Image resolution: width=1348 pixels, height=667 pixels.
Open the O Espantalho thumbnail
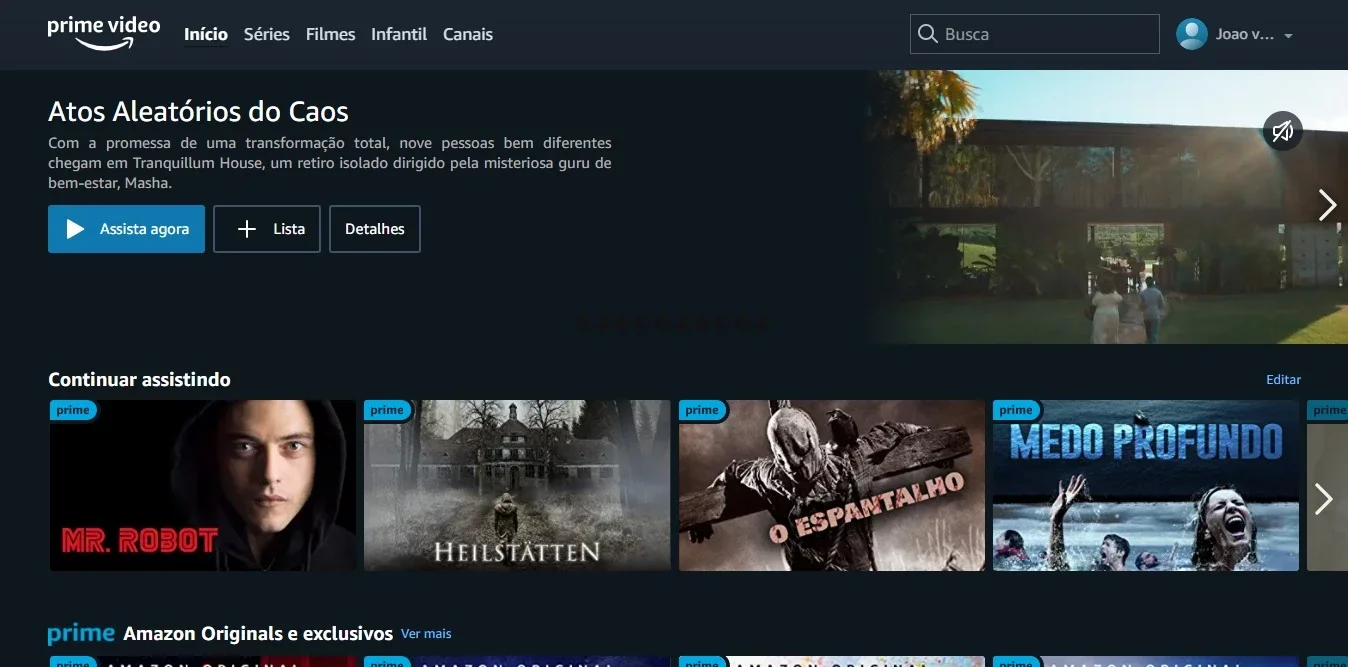(x=832, y=486)
